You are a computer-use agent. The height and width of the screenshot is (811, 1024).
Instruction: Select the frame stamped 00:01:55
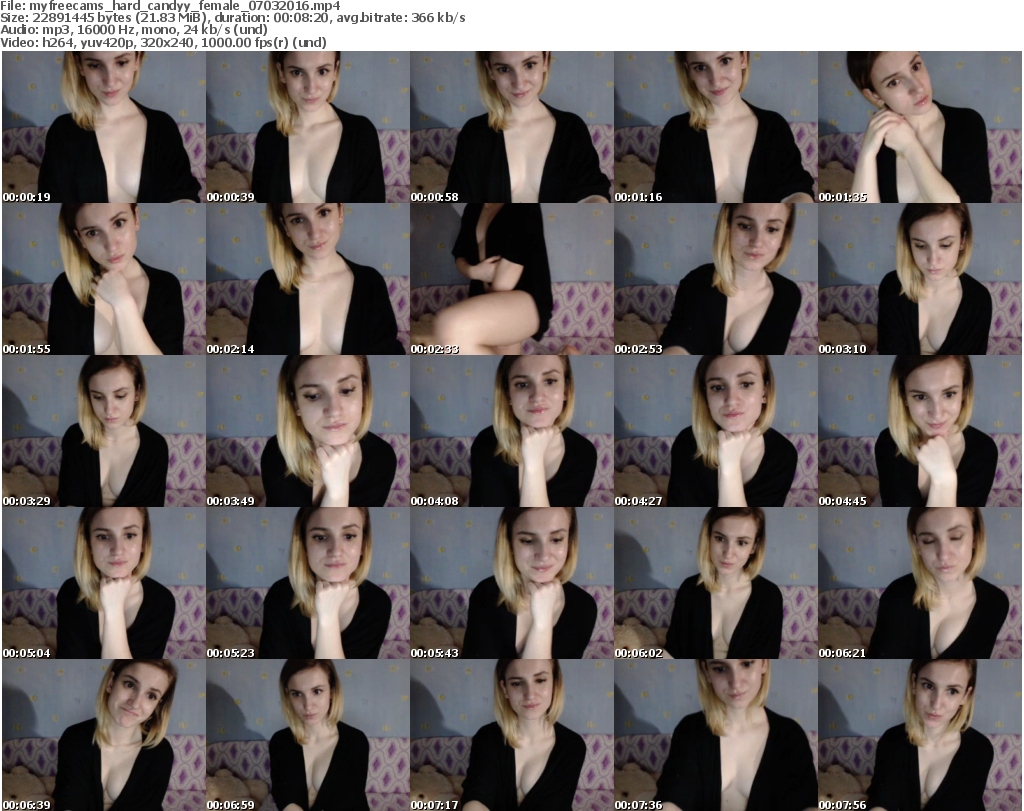click(104, 279)
